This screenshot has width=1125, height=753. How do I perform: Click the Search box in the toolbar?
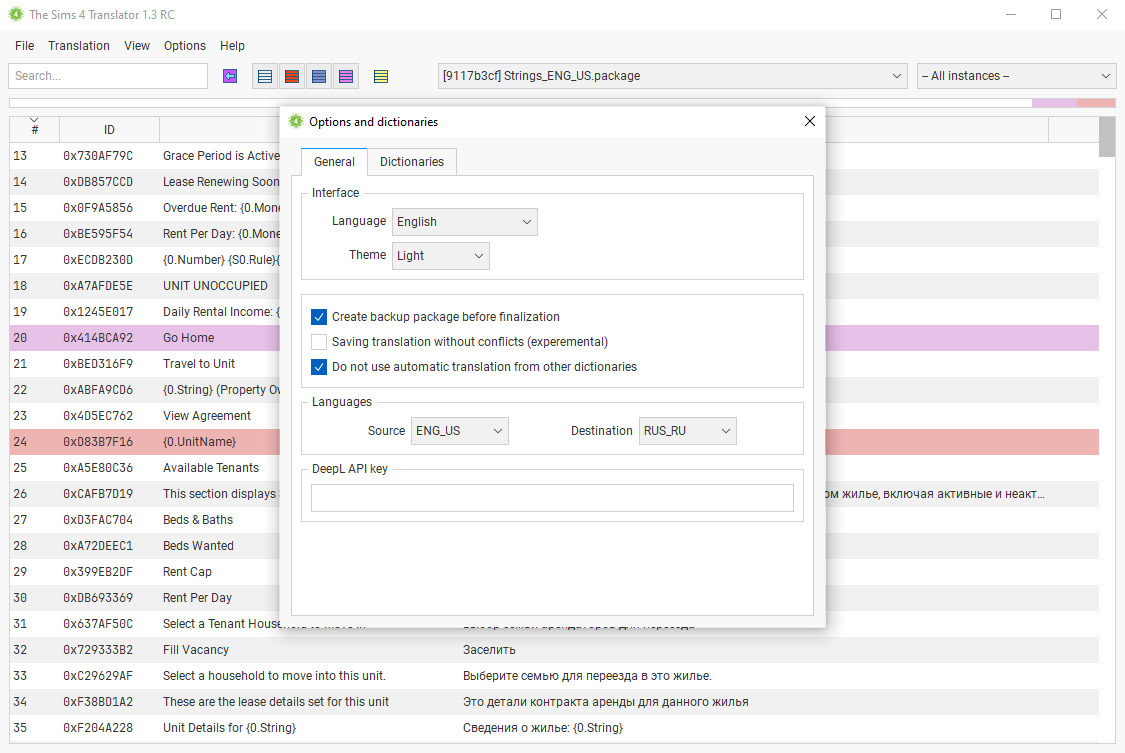[108, 76]
